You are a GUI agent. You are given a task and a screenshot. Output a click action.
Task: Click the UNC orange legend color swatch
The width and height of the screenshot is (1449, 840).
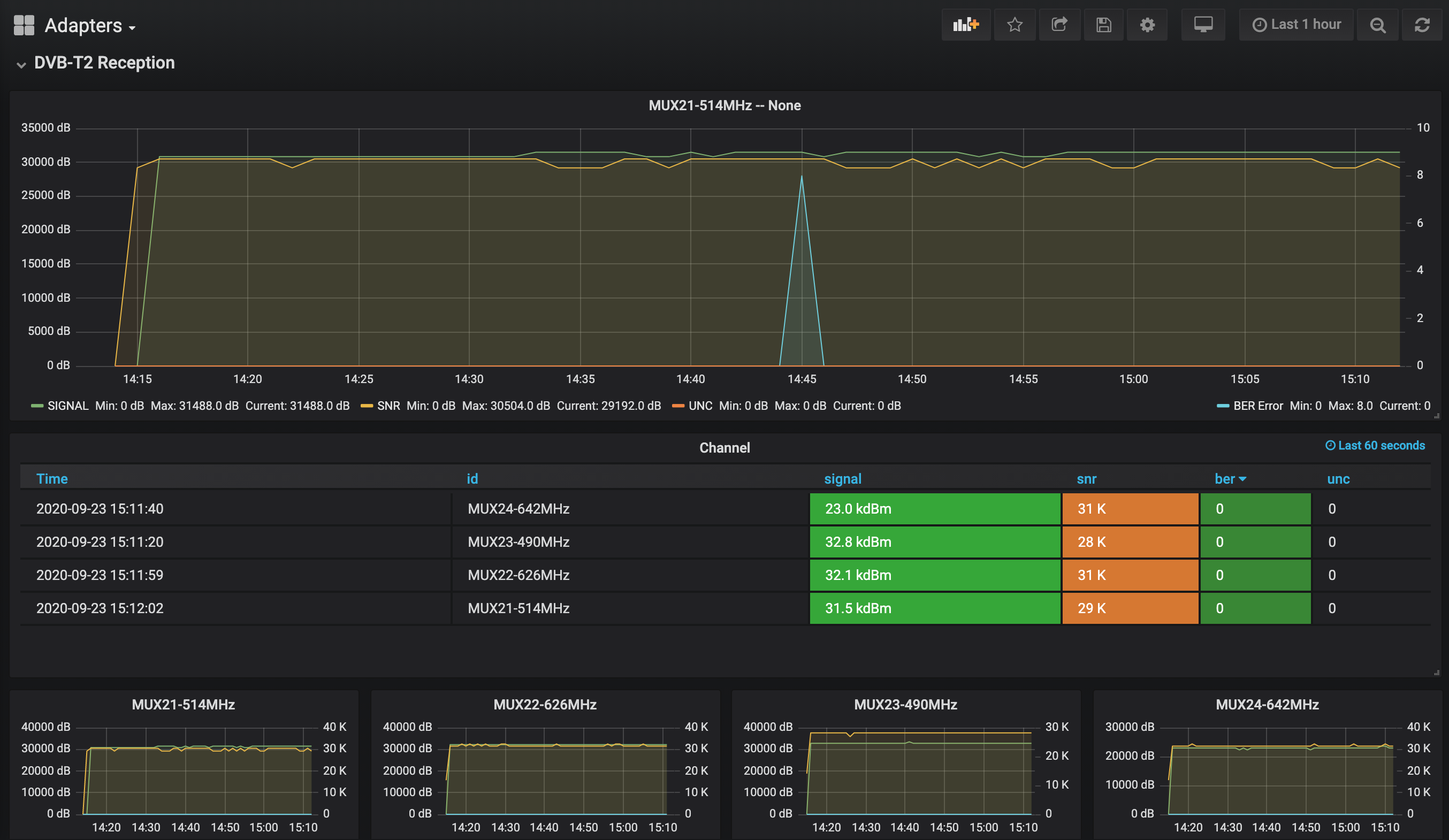[678, 406]
